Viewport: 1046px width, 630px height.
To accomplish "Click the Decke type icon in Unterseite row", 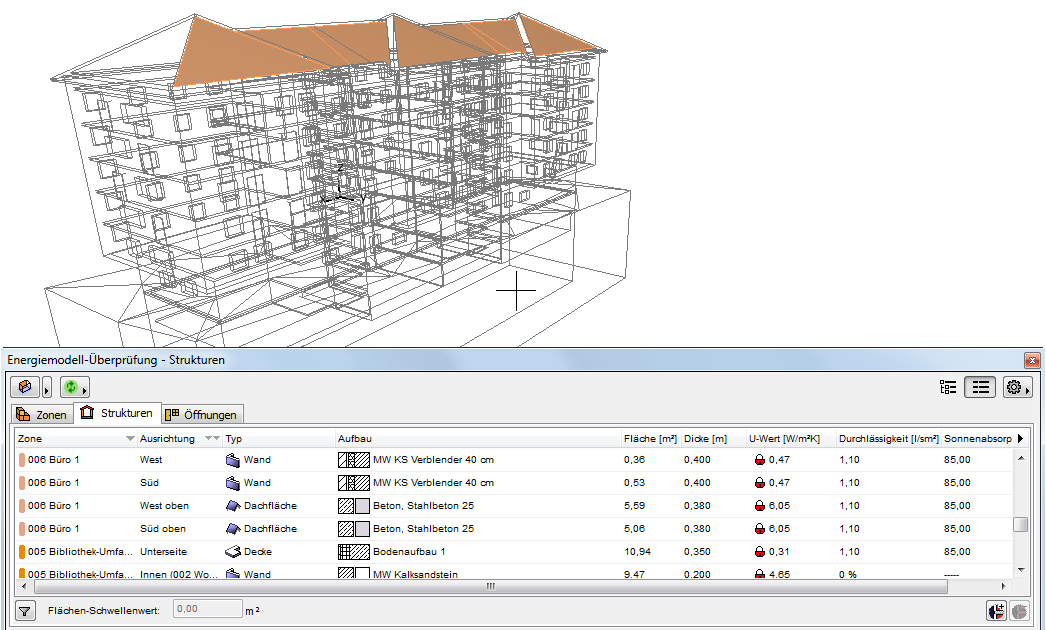I will pos(233,551).
